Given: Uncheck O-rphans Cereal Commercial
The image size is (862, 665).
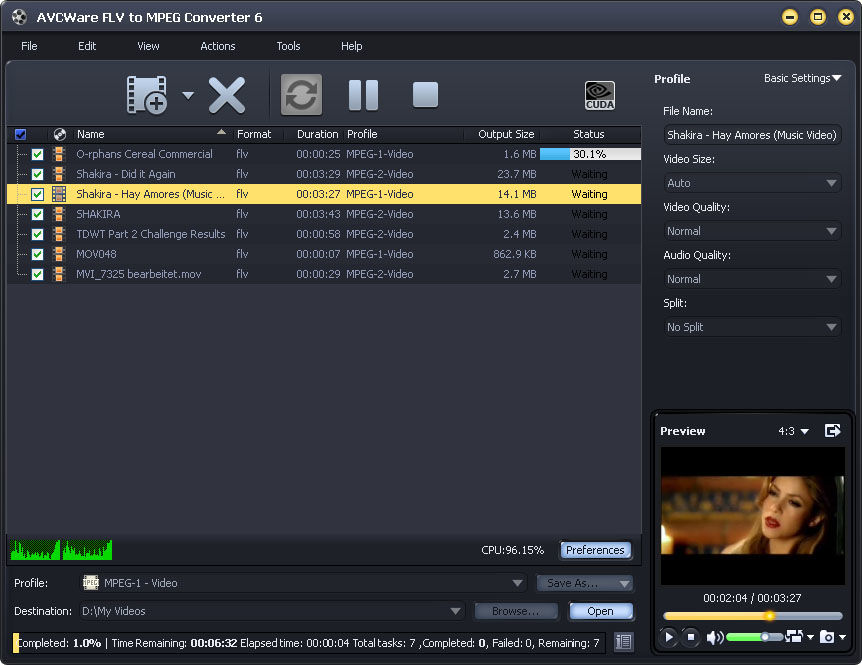Looking at the screenshot, I should 37,154.
